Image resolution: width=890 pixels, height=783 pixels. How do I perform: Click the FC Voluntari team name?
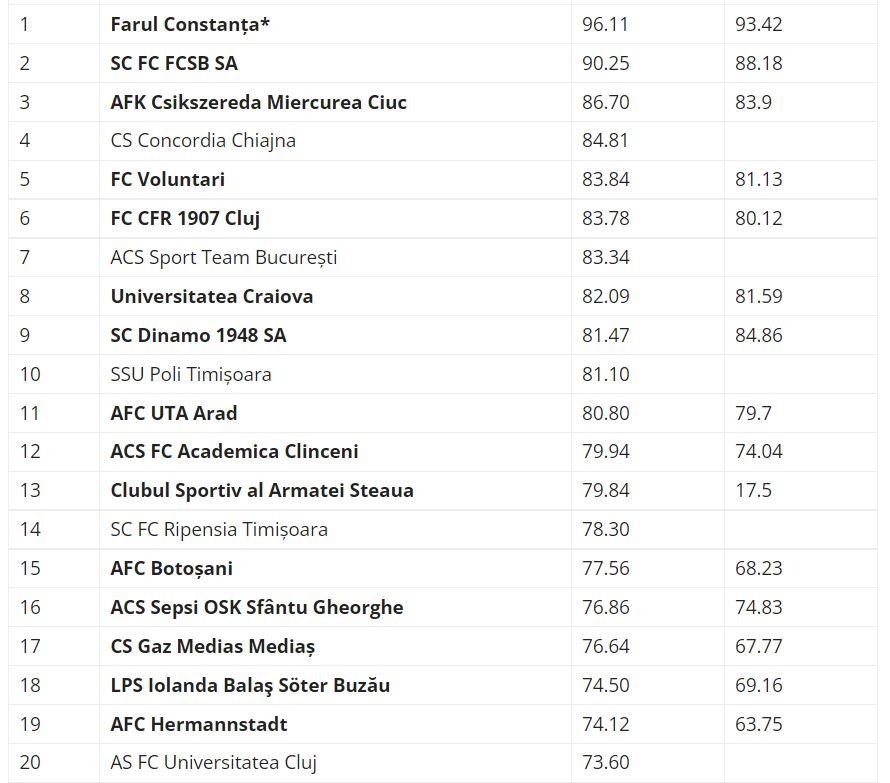(x=167, y=179)
